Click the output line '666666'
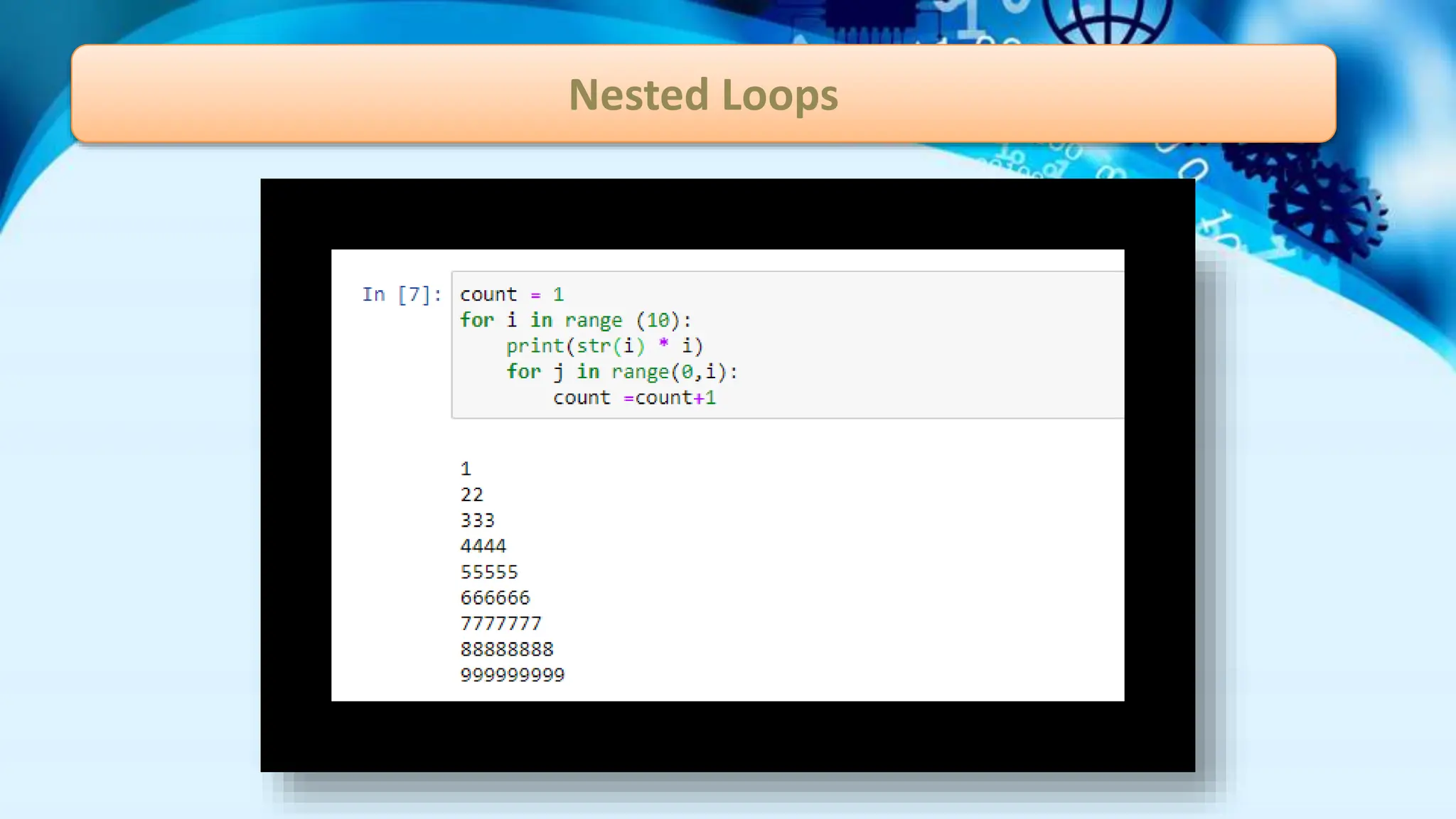This screenshot has width=1456, height=819. pyautogui.click(x=495, y=598)
